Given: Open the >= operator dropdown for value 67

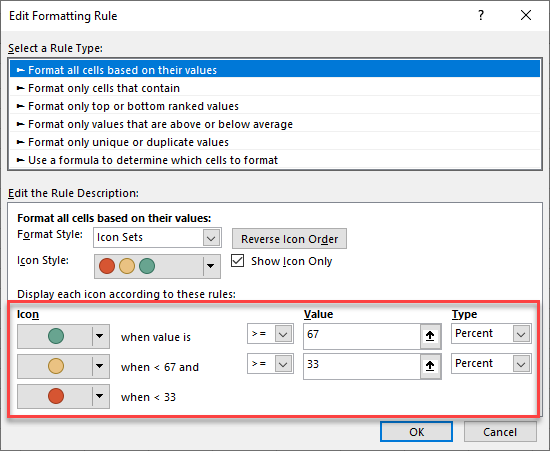Looking at the screenshot, I should coord(270,334).
